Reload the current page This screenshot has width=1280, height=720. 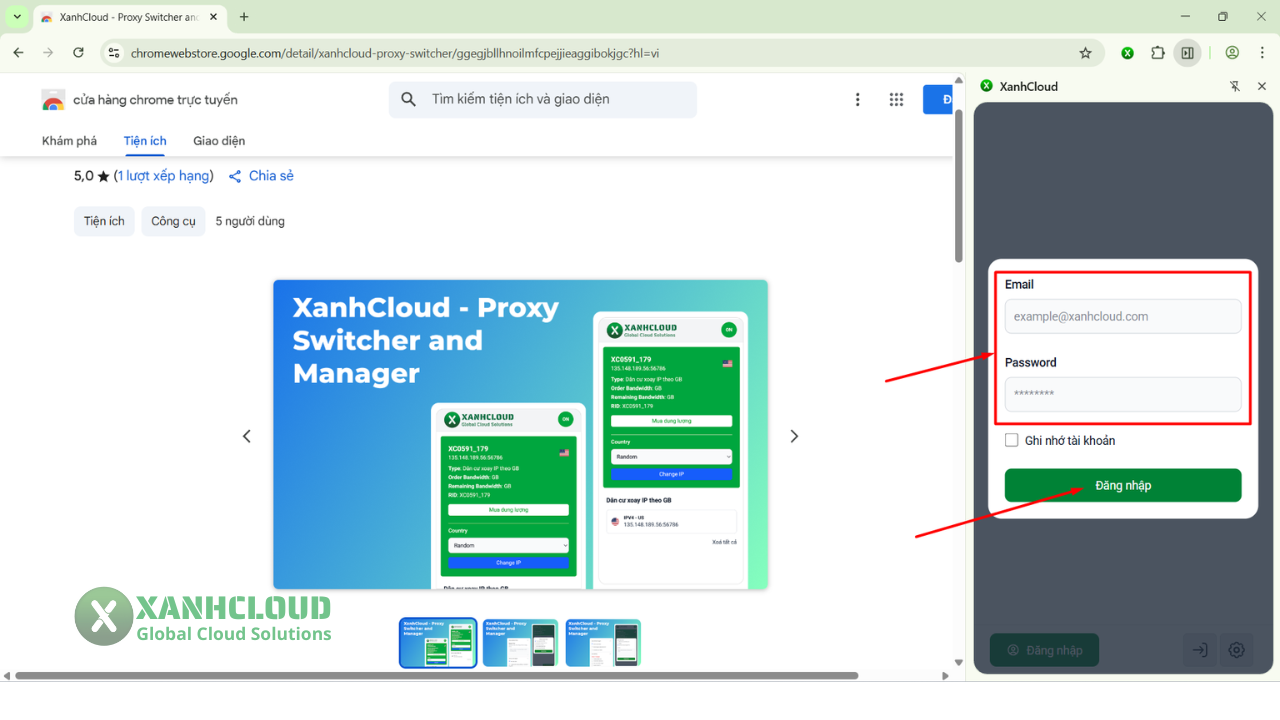point(78,53)
